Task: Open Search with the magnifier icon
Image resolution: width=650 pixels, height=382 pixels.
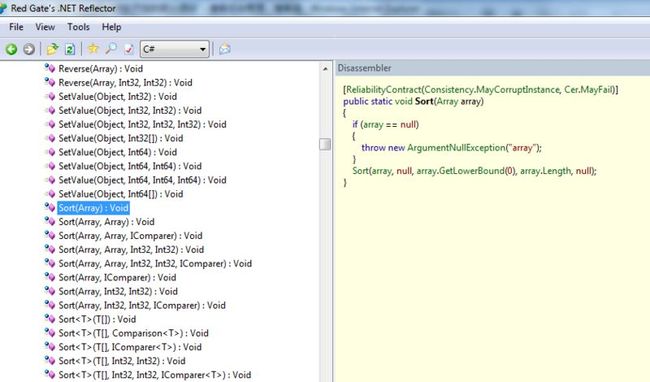Action: click(111, 49)
